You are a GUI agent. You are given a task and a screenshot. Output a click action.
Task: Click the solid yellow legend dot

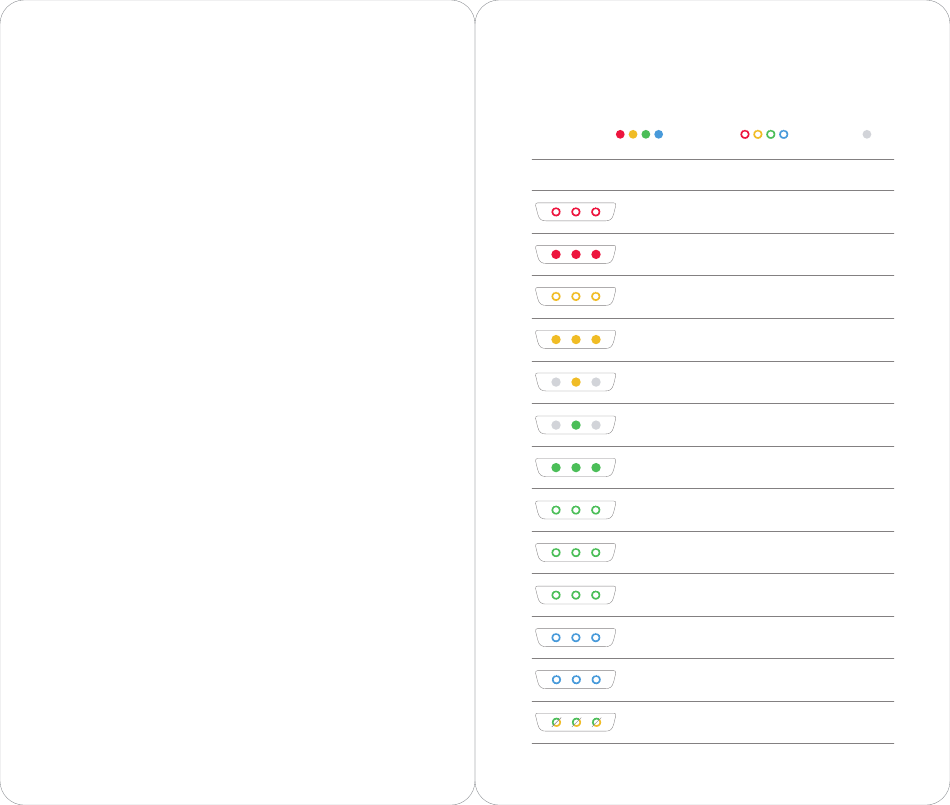click(x=633, y=134)
